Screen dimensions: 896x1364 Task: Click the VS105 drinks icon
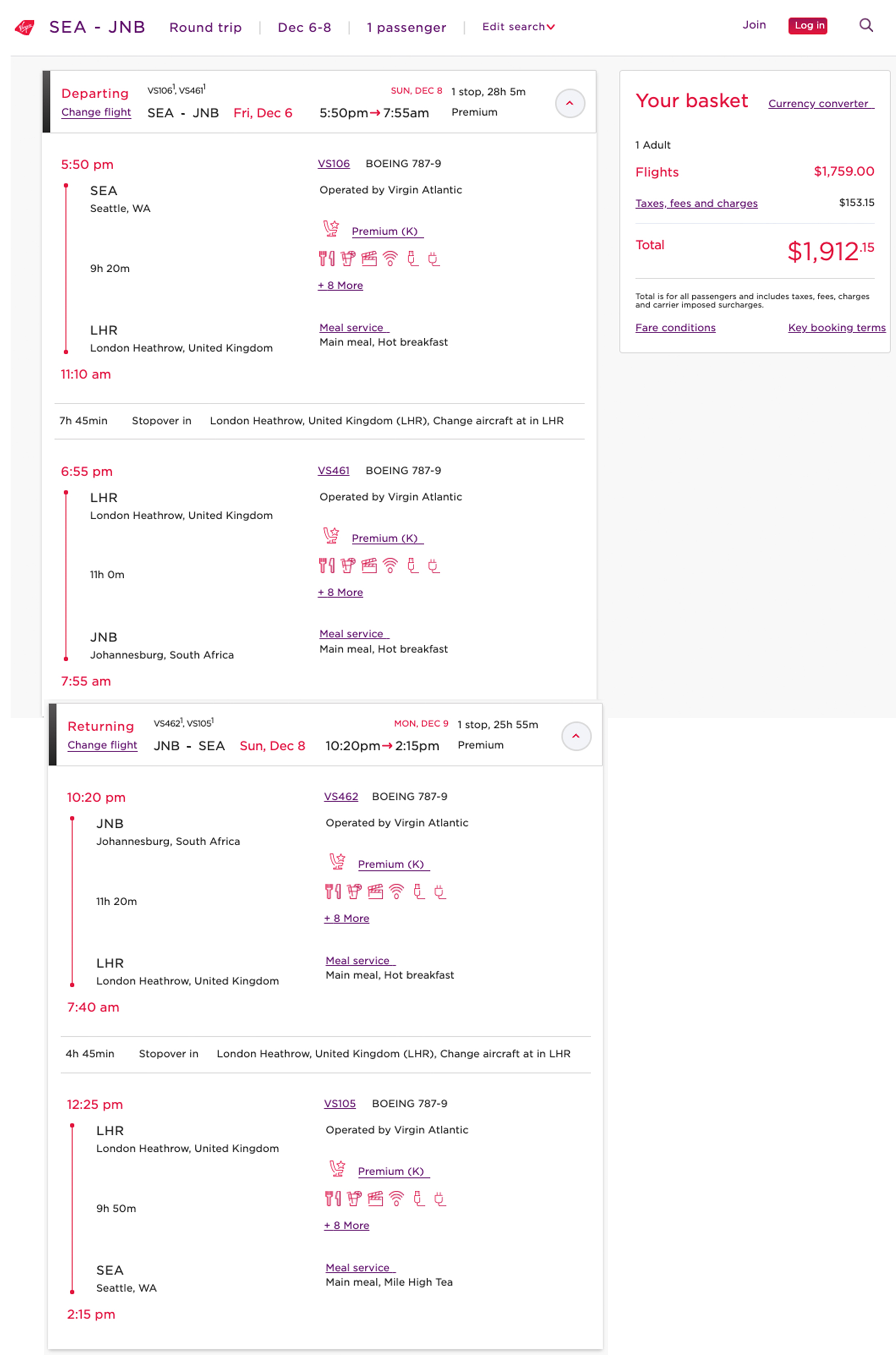point(354,1198)
